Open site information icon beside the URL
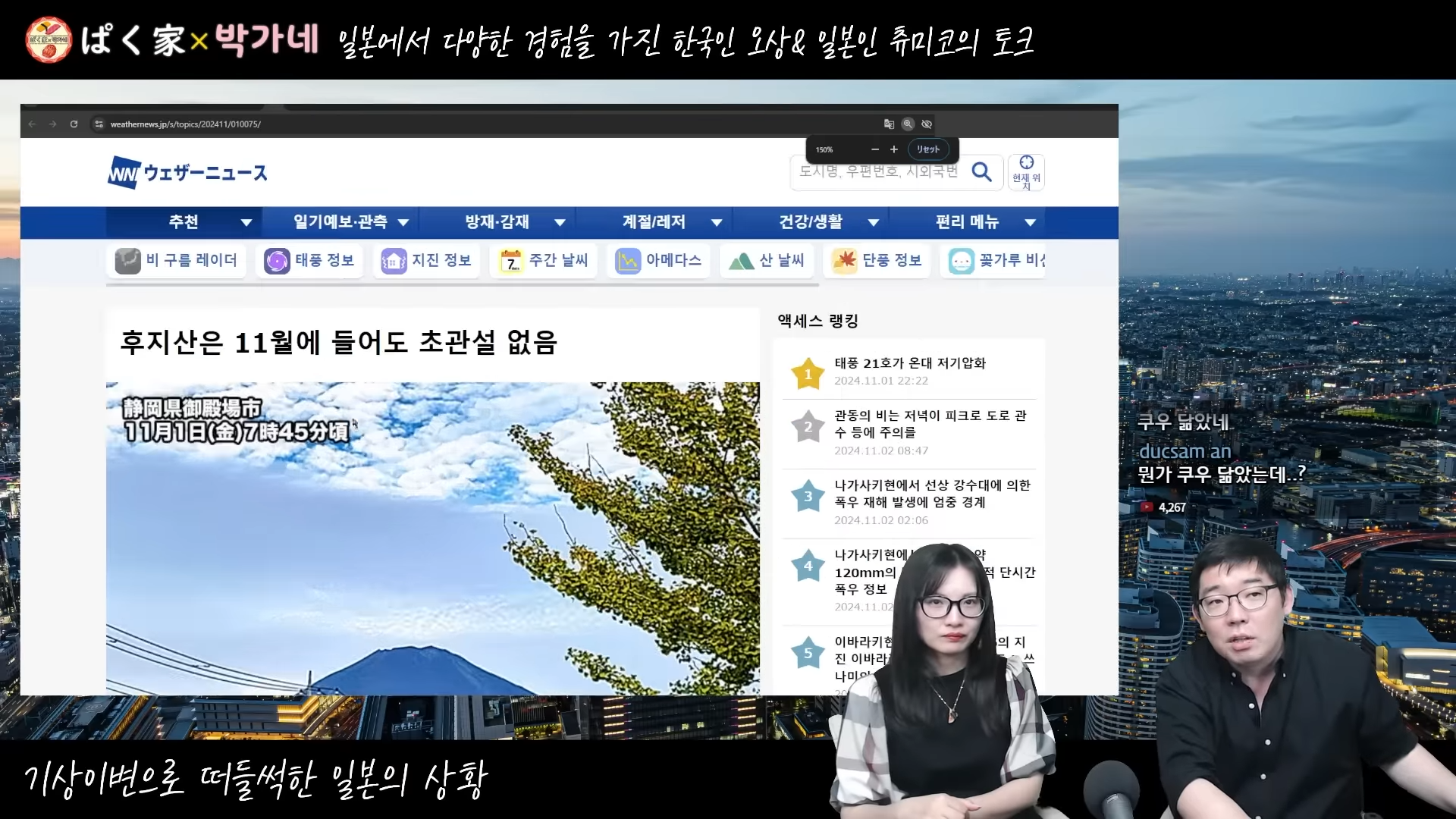 click(99, 124)
